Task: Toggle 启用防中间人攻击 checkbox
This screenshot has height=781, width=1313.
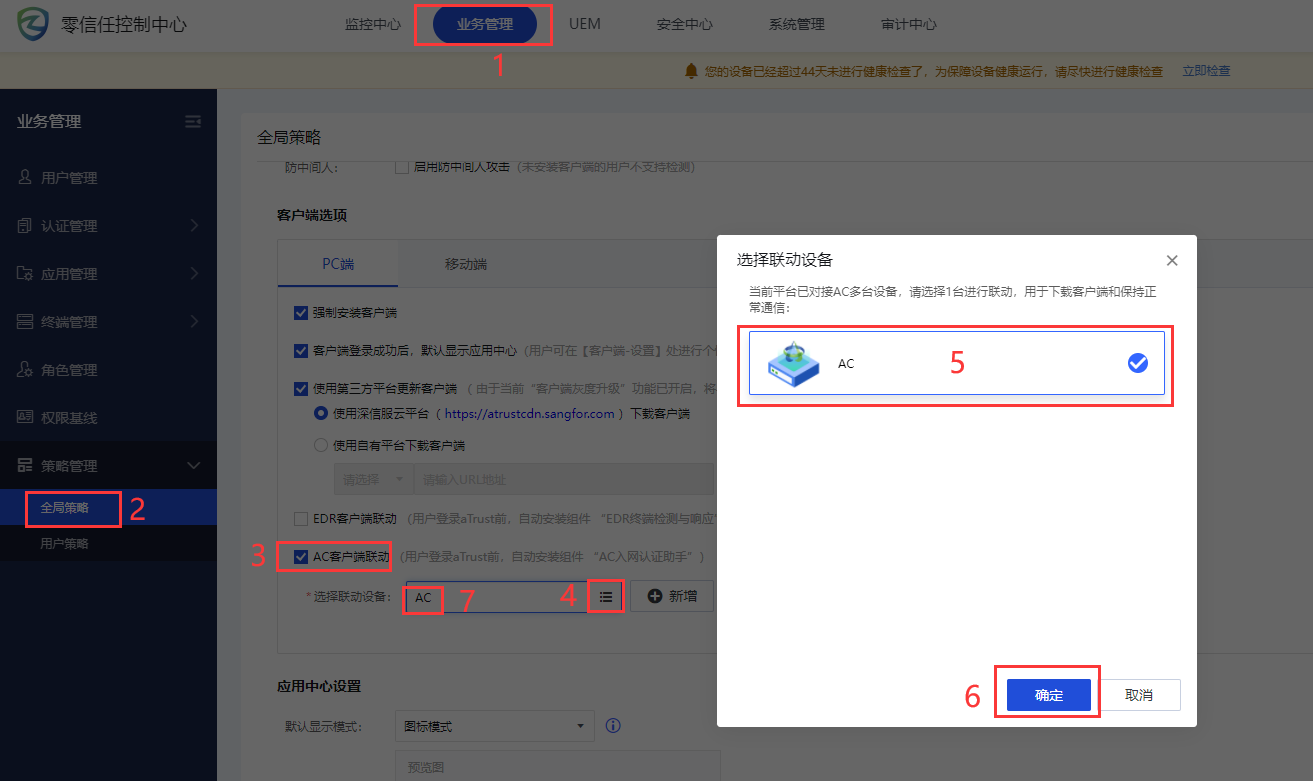Action: click(402, 166)
